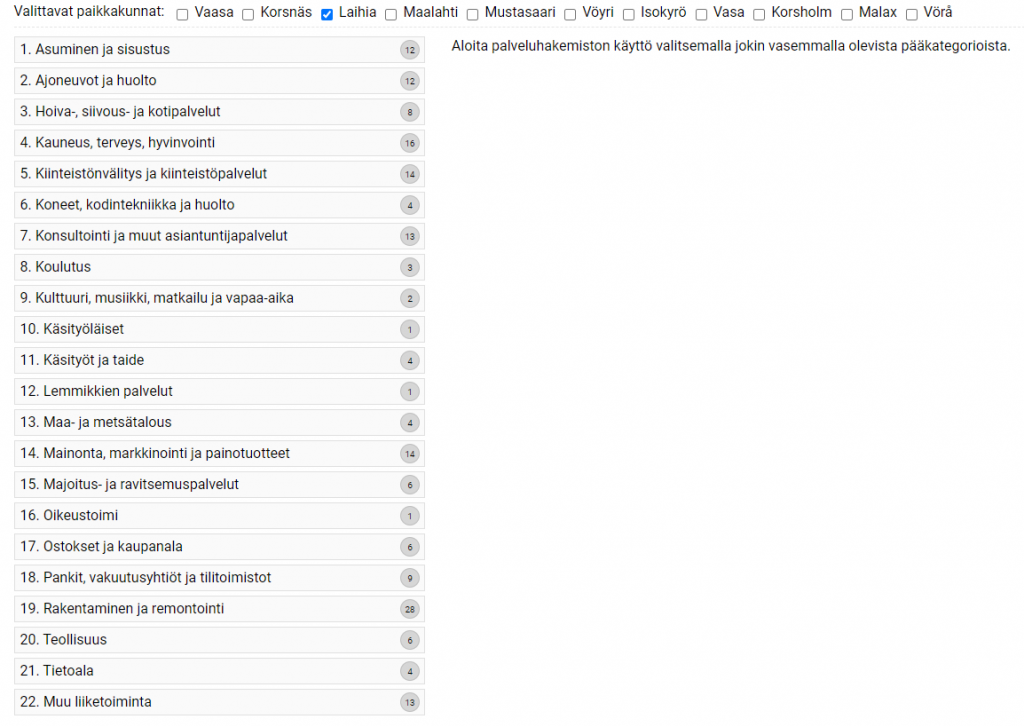Click the 14 badge on Mainonta, markkinointi row

(409, 454)
